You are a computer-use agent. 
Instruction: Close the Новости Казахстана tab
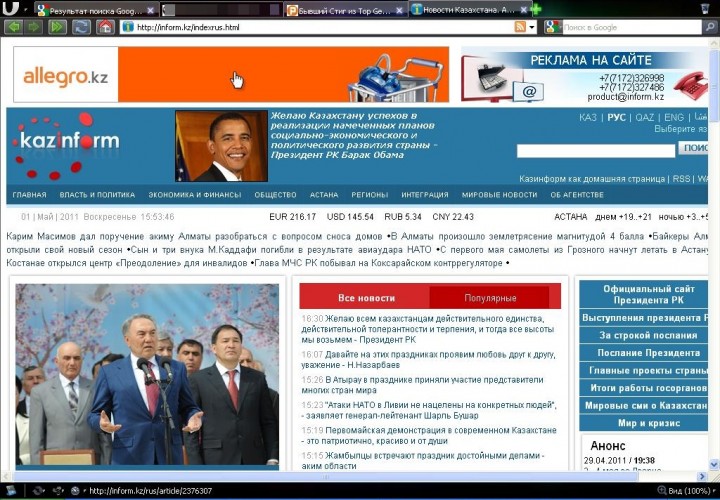point(524,9)
